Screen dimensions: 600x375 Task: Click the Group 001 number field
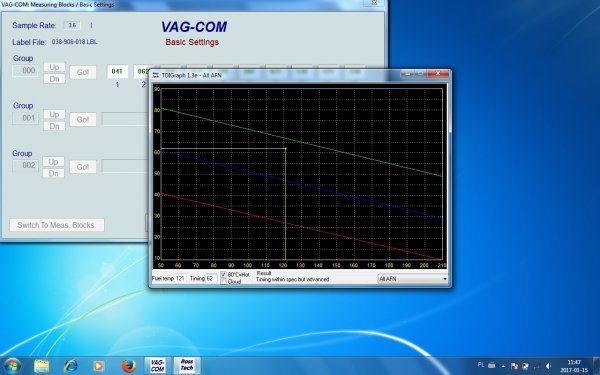25,118
